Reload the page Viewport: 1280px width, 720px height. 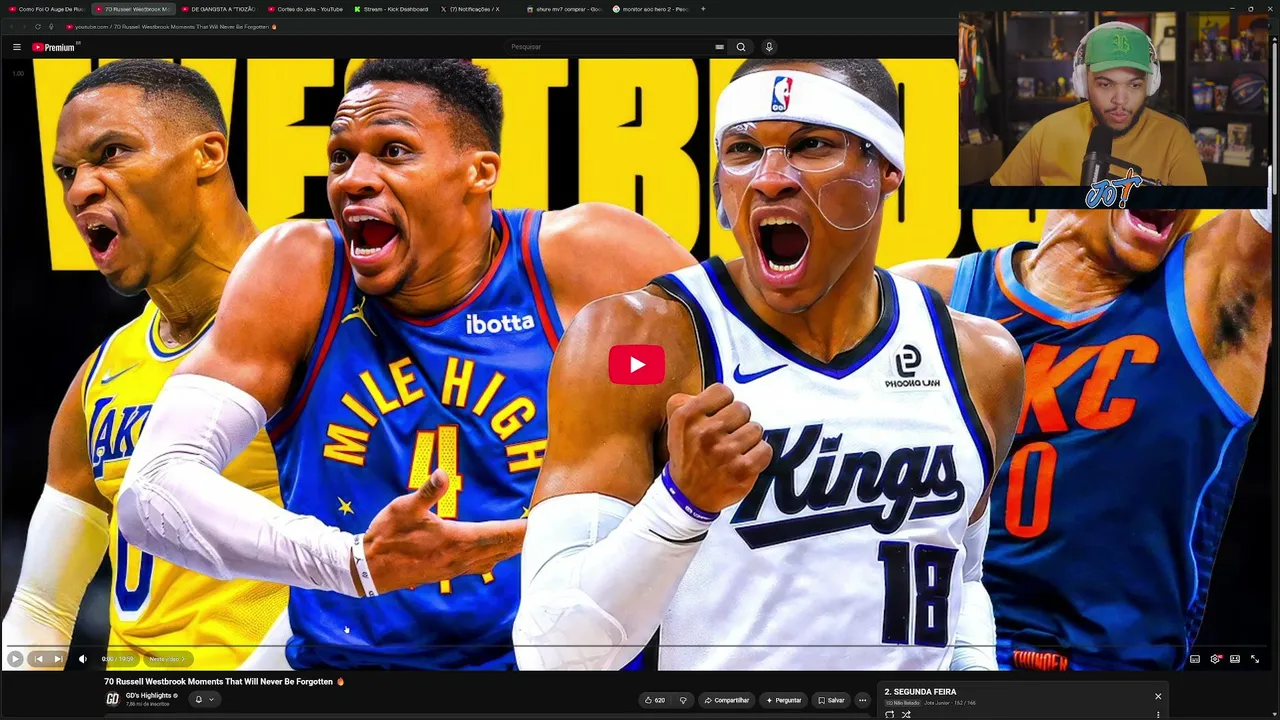coord(38,27)
